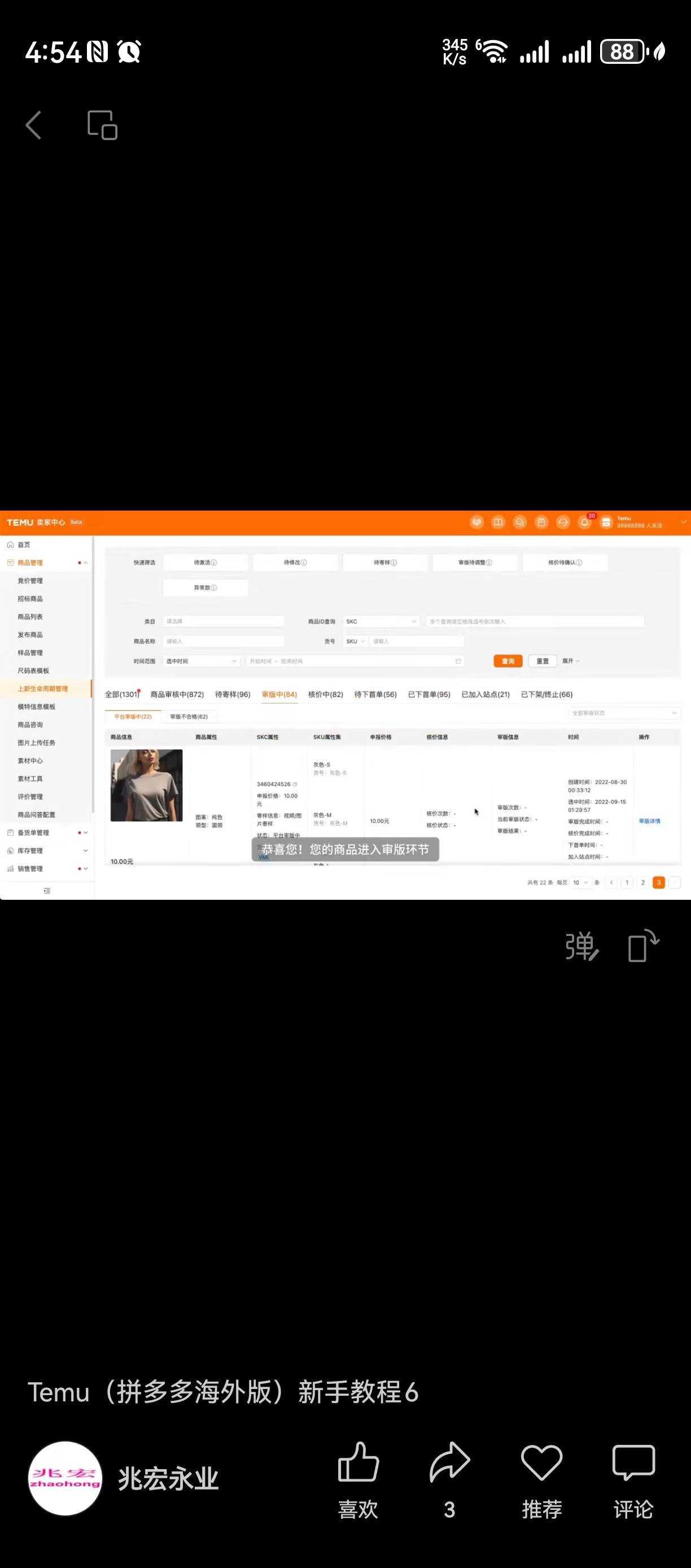This screenshot has height=1568, width=691.
Task: Switch to the 待寄样(96) tab
Action: (233, 695)
